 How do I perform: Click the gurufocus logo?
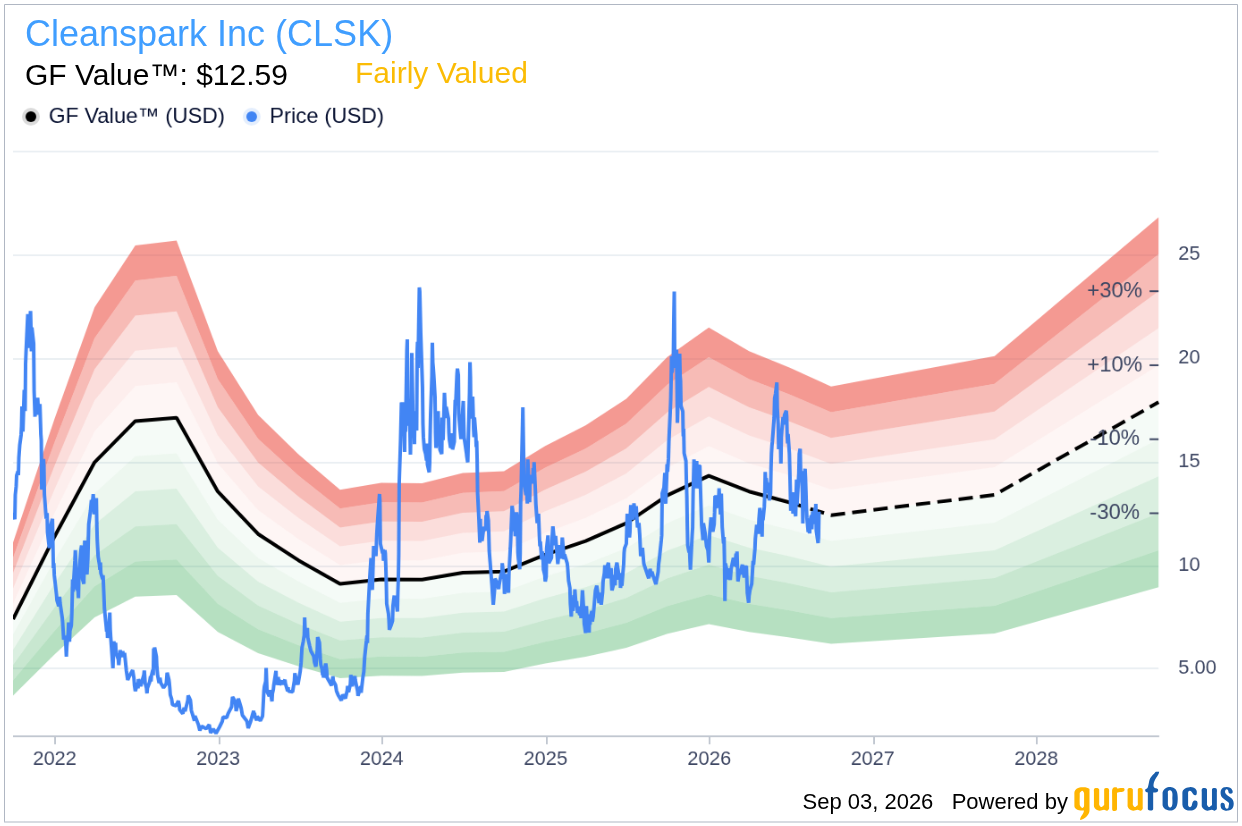[1154, 797]
